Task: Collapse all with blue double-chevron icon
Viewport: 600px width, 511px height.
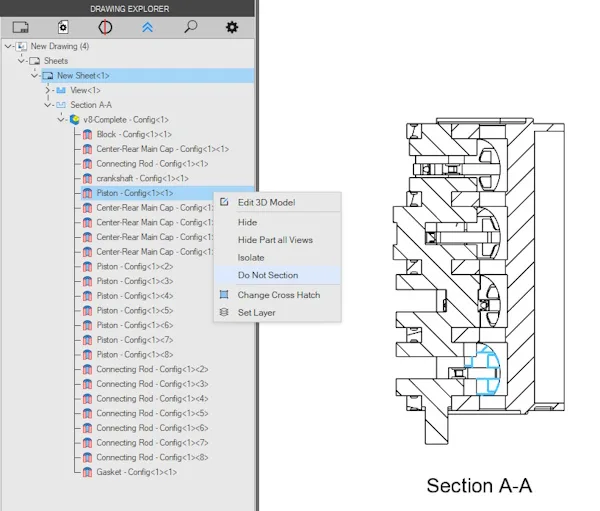Action: pos(148,27)
